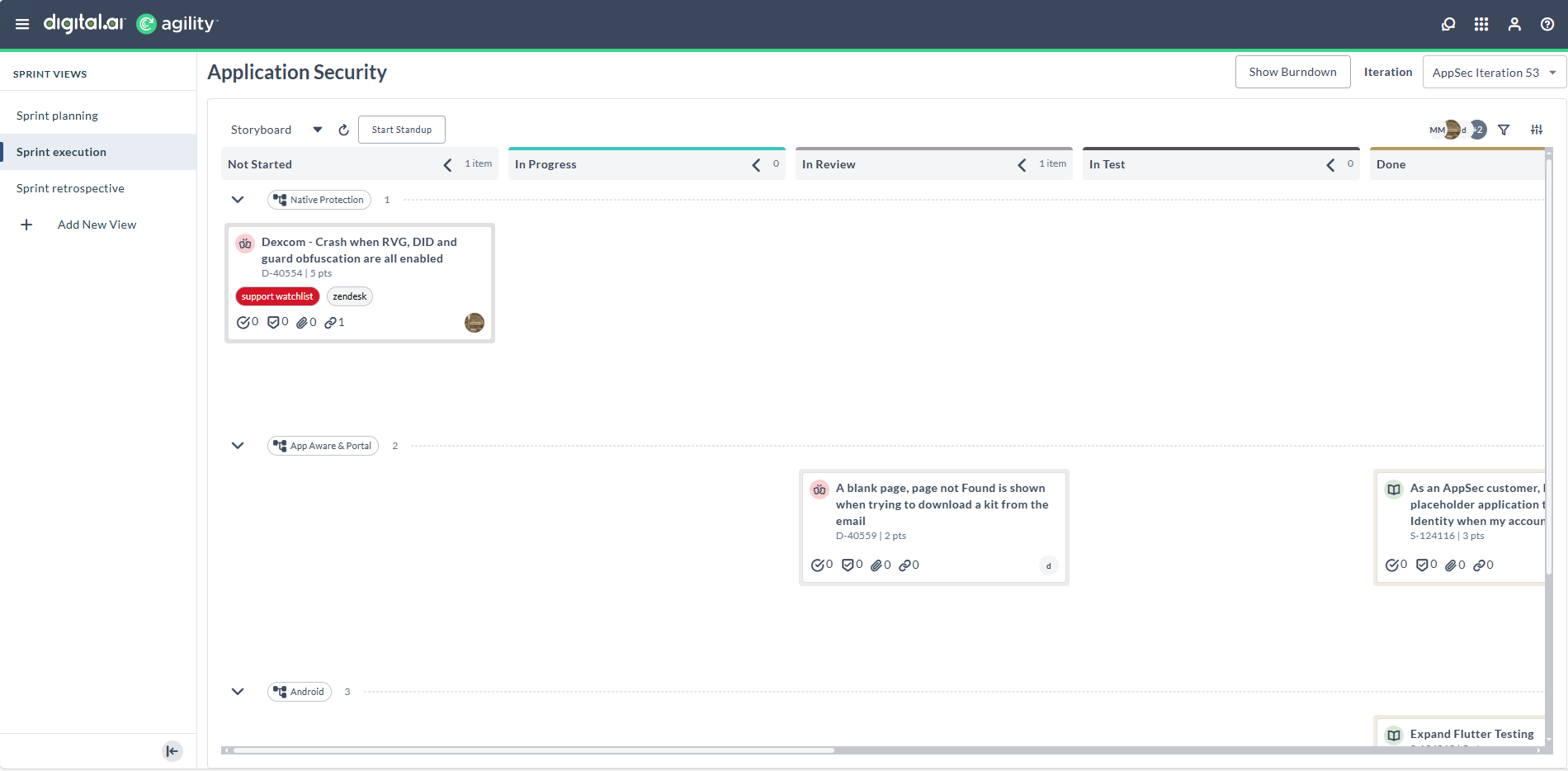Collapse the In Review column
Screen dimensions: 1568x771
(1021, 164)
